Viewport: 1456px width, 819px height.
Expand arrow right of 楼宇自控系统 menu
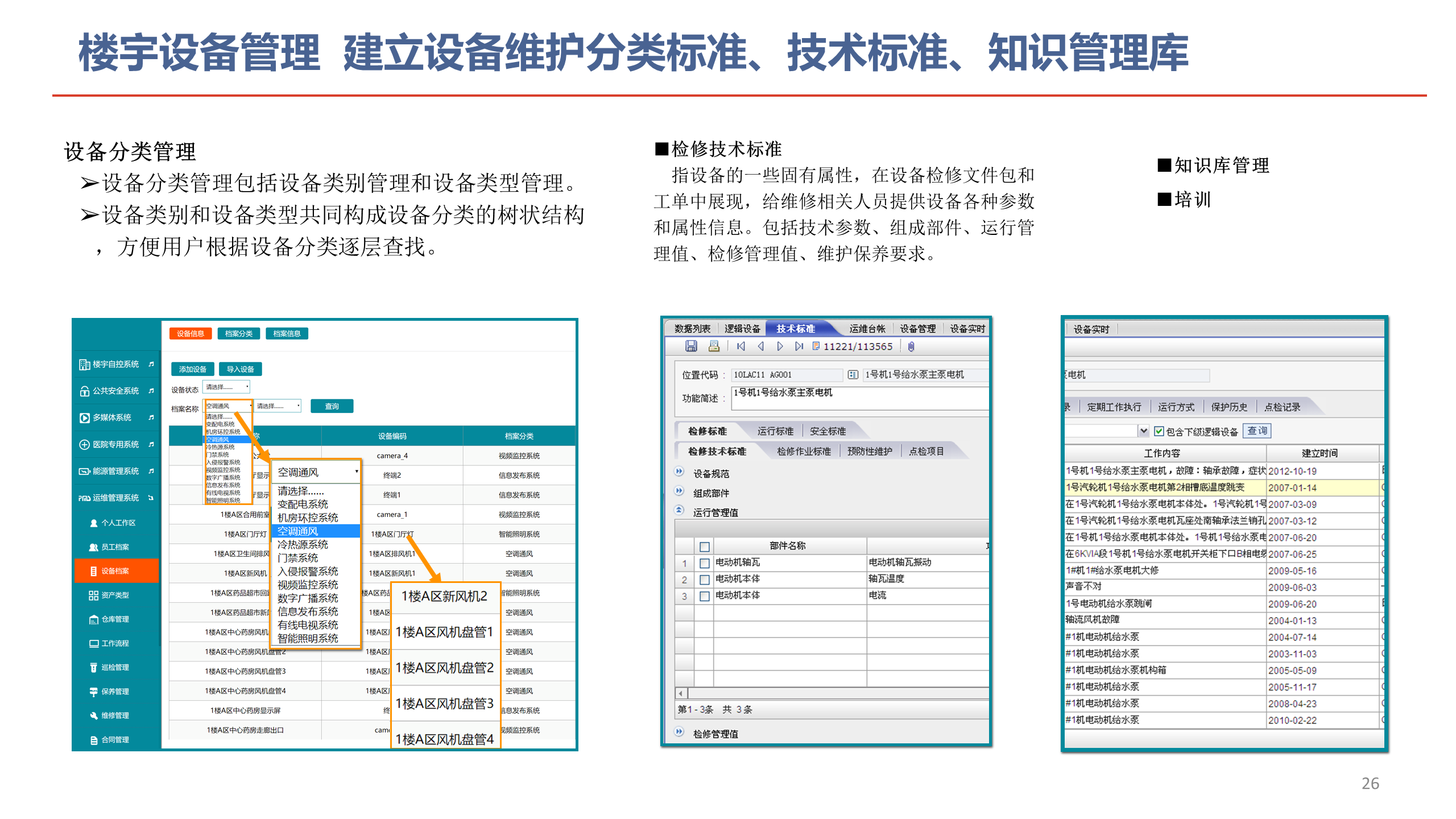coord(151,365)
